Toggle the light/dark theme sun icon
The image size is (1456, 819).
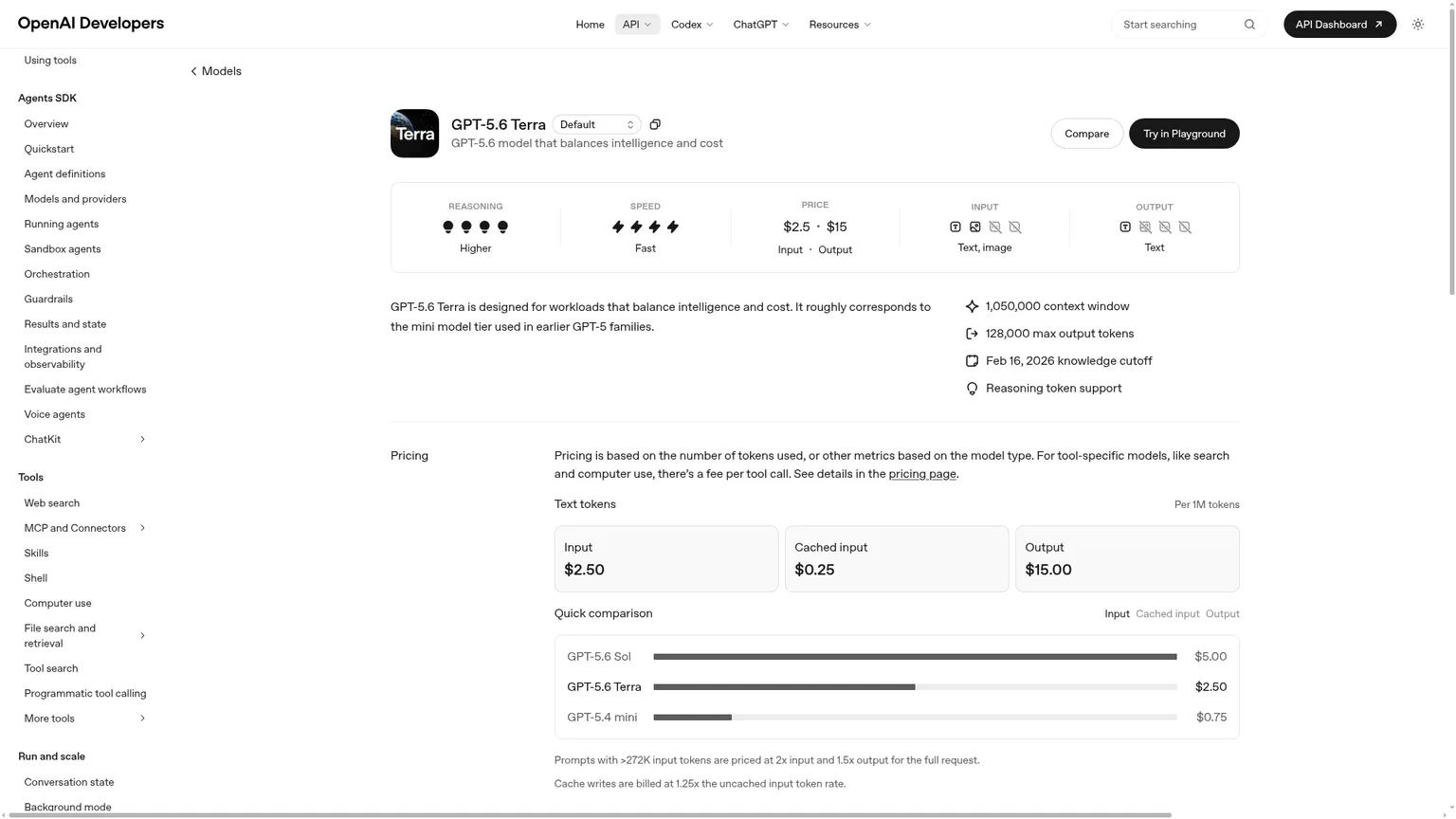click(x=1418, y=25)
